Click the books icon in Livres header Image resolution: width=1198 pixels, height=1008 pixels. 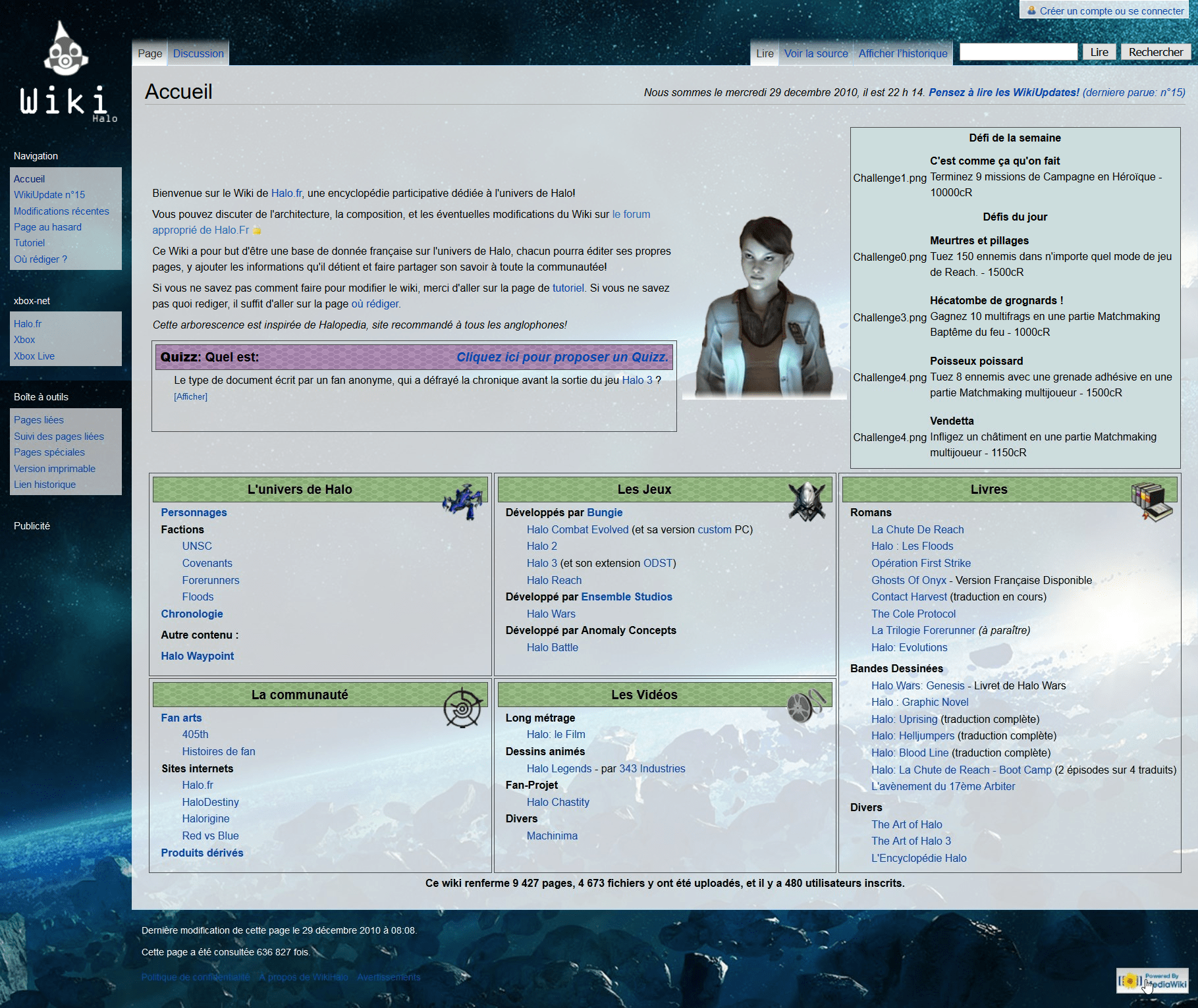1152,502
